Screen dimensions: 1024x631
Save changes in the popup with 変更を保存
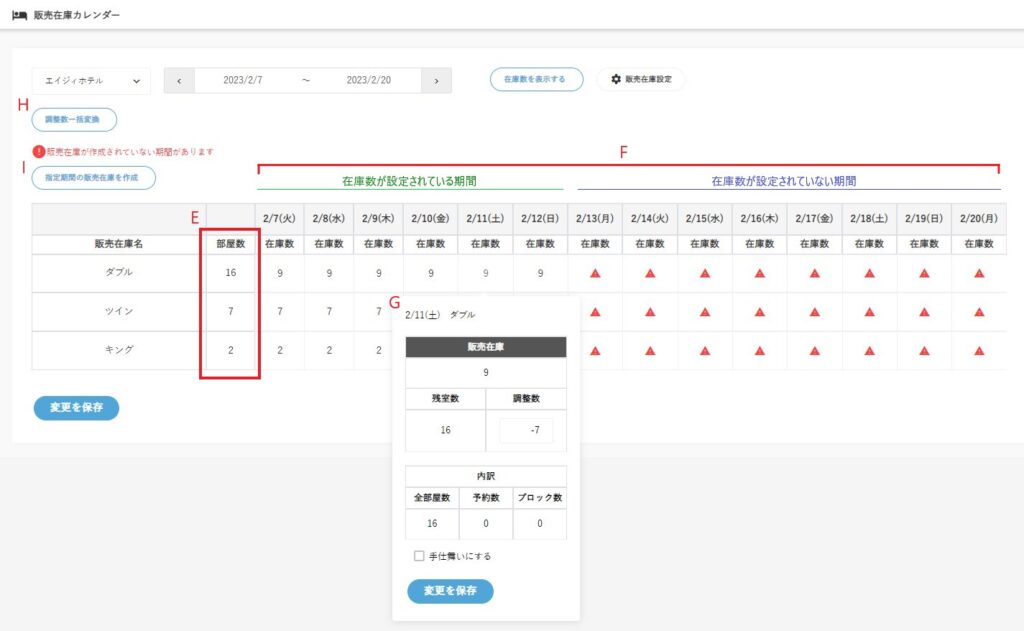(450, 591)
